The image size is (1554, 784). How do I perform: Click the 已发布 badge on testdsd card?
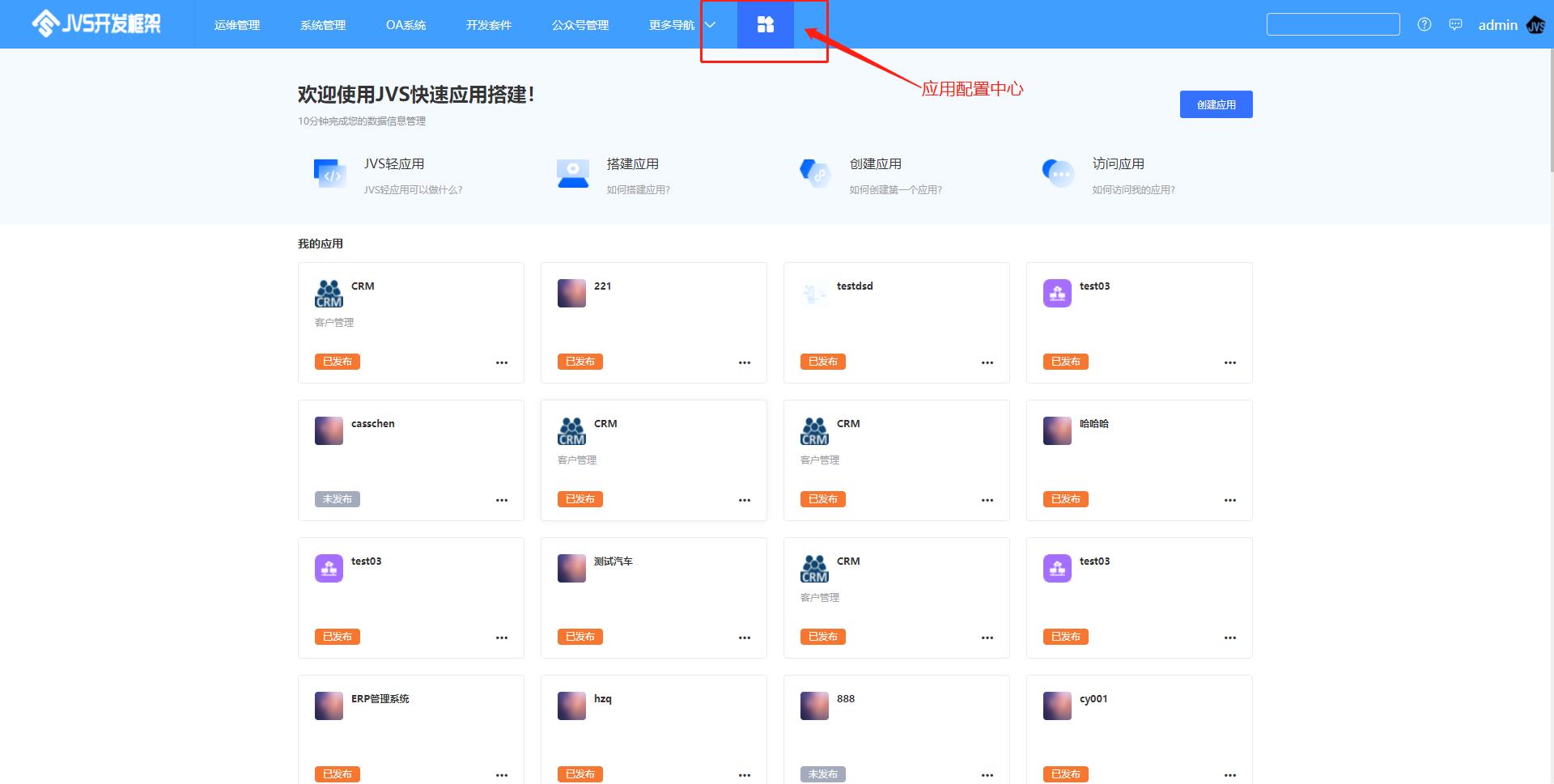click(x=823, y=362)
